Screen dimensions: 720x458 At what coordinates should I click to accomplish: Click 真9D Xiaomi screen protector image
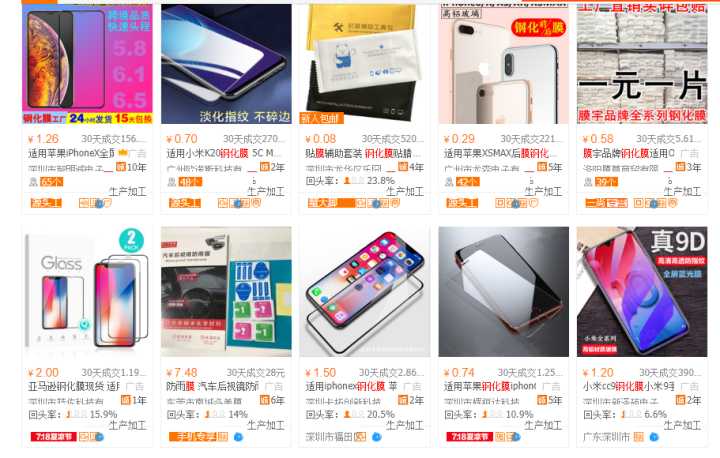(642, 292)
